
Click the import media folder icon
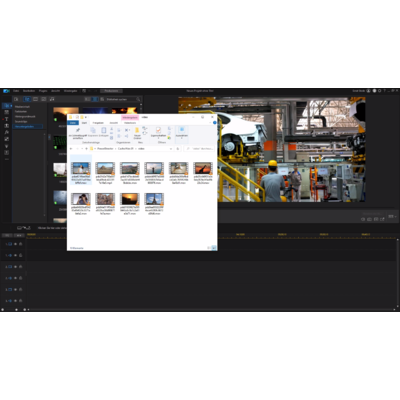[17, 99]
